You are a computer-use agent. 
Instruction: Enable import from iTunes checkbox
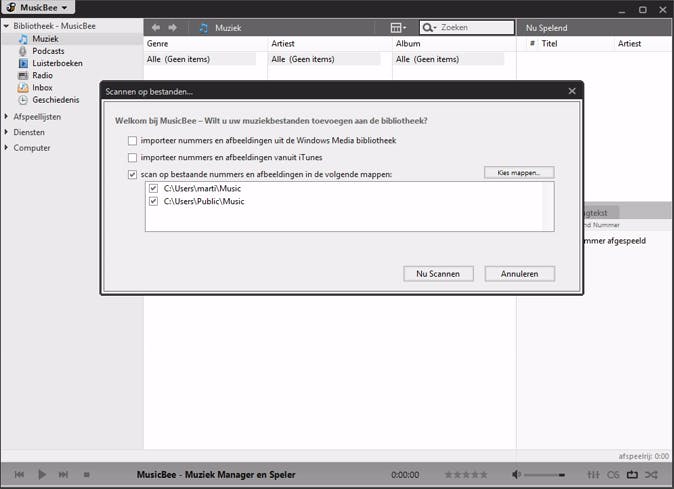click(132, 158)
